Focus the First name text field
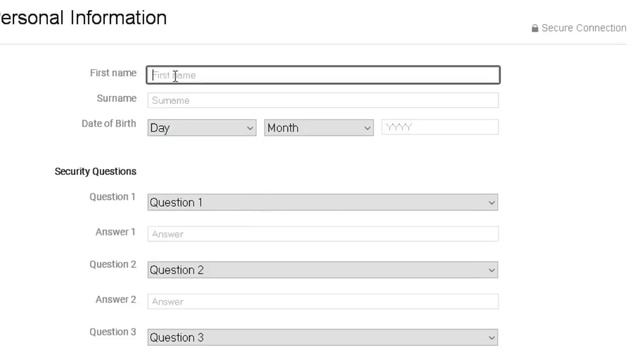This screenshot has width=640, height=360. [x=323, y=75]
